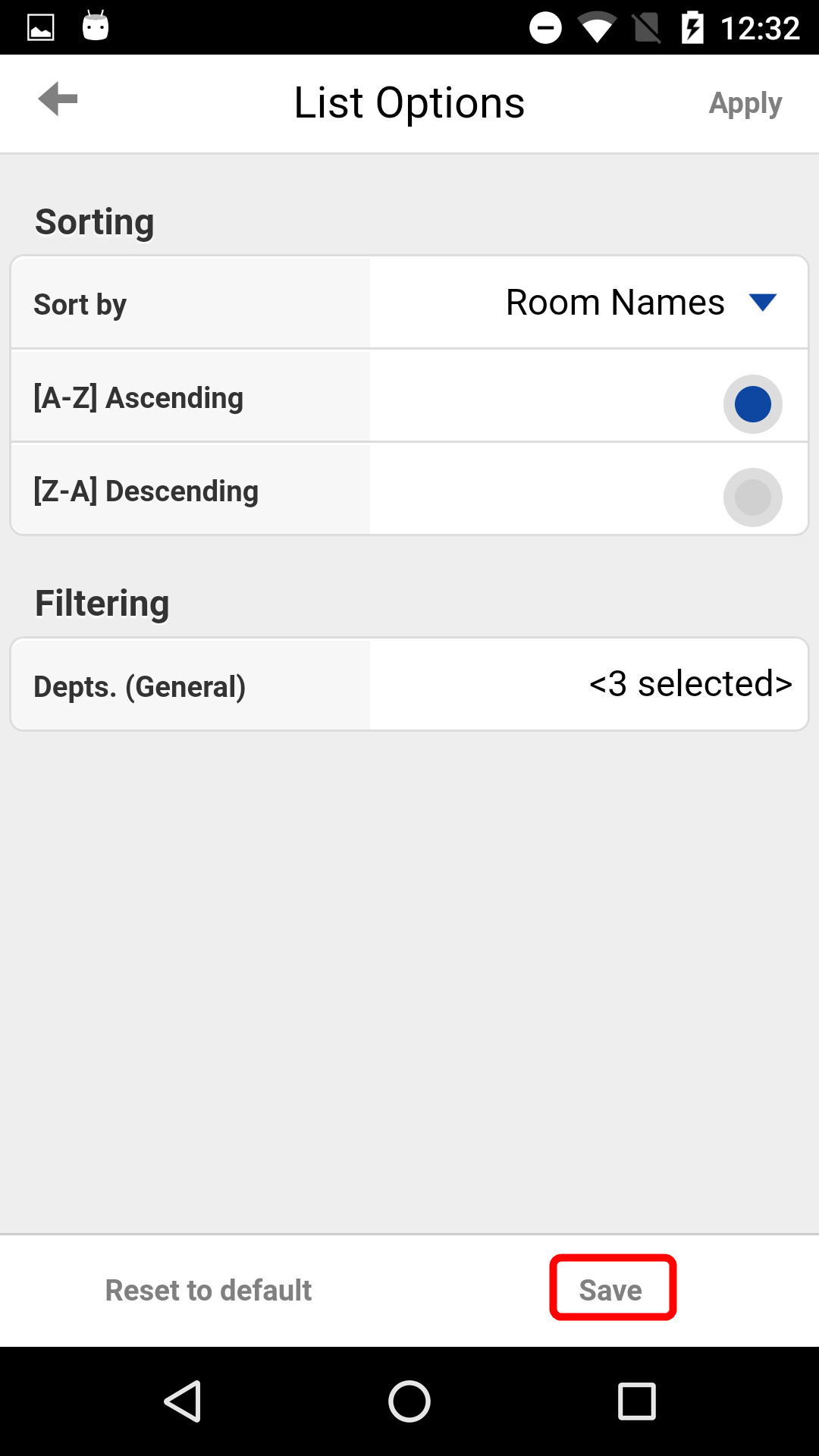Tap the Android Back navigation button
The width and height of the screenshot is (819, 1456).
click(x=182, y=1401)
